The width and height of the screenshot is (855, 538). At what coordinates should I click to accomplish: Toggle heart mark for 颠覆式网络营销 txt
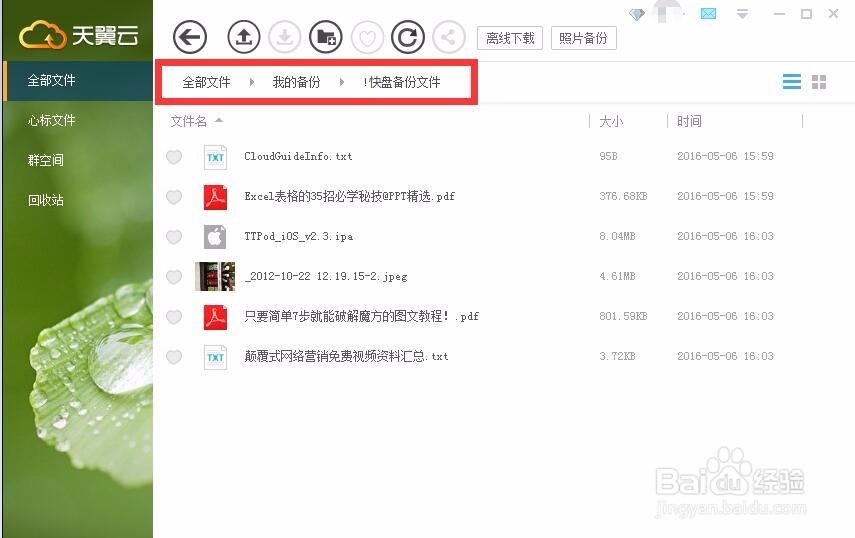[174, 357]
